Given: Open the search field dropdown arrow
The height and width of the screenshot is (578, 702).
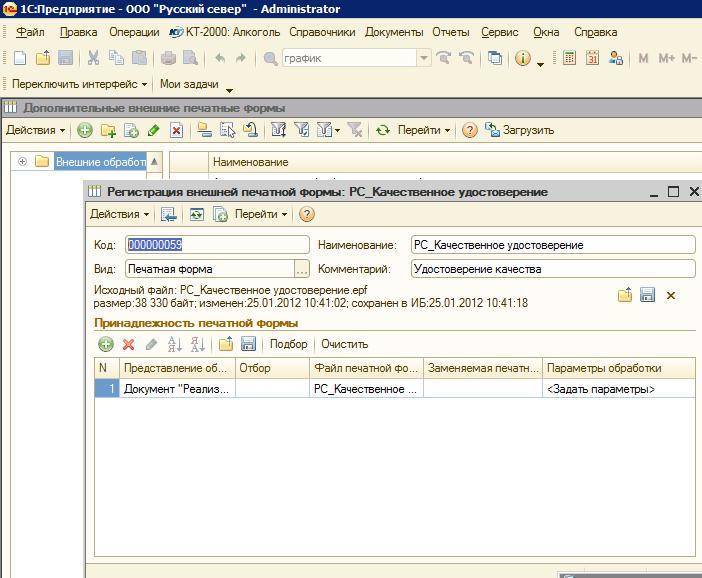Looking at the screenshot, I should pyautogui.click(x=424, y=58).
